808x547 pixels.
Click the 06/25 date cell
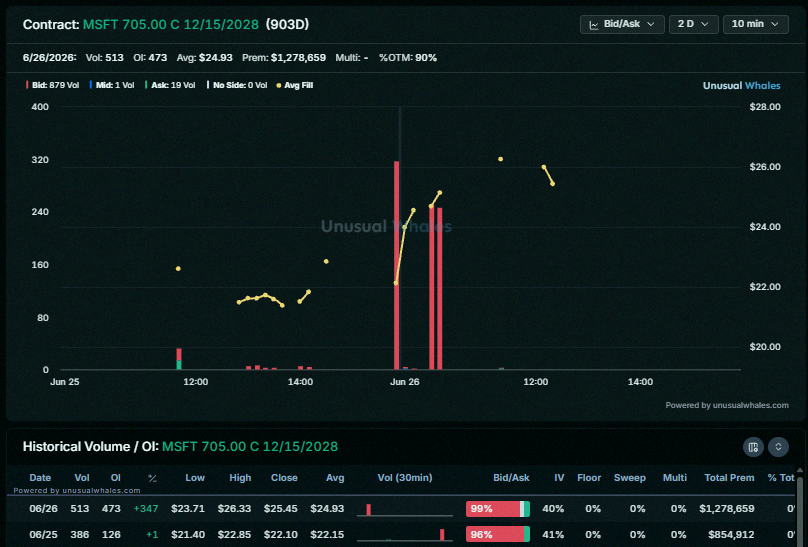pyautogui.click(x=43, y=535)
